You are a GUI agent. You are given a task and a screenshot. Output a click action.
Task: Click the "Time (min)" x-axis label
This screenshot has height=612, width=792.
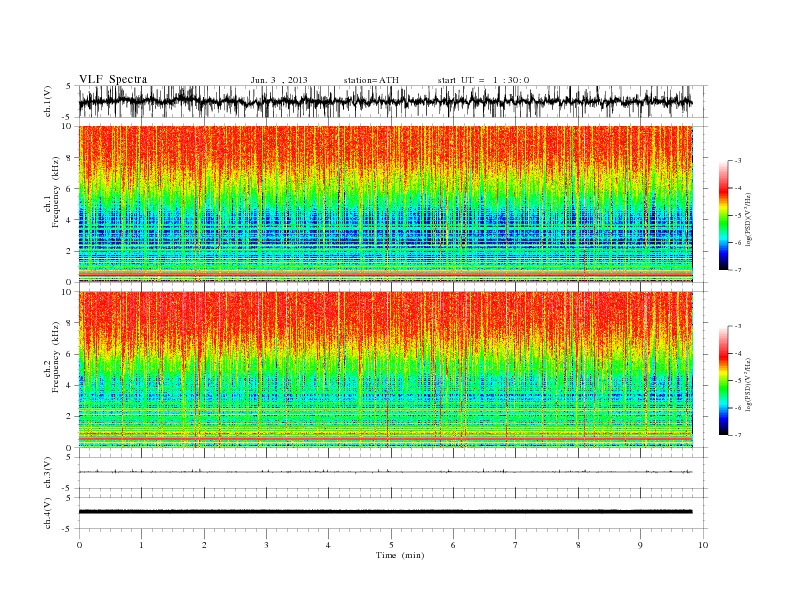tap(400, 555)
